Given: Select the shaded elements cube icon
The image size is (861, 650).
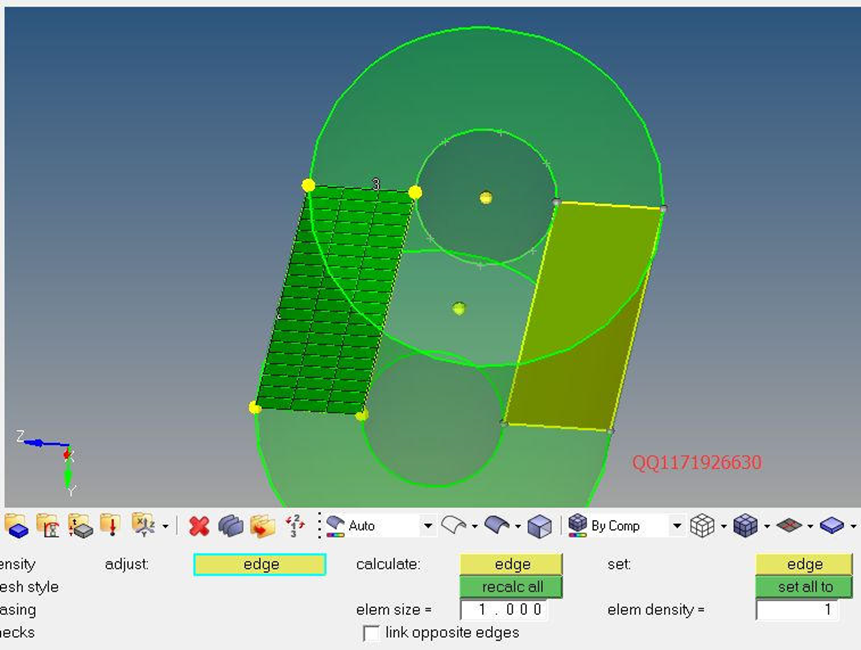Looking at the screenshot, I should click(745, 526).
